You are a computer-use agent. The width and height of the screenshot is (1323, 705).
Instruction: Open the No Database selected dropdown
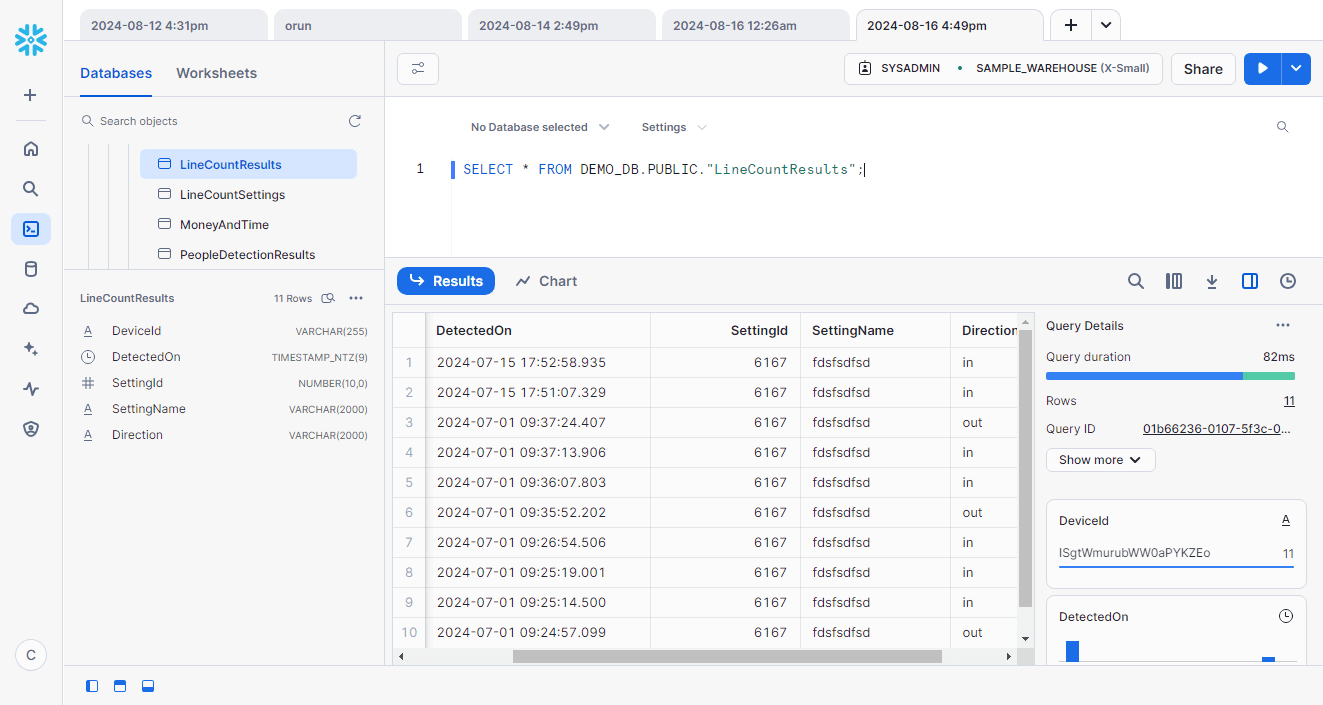pos(540,127)
